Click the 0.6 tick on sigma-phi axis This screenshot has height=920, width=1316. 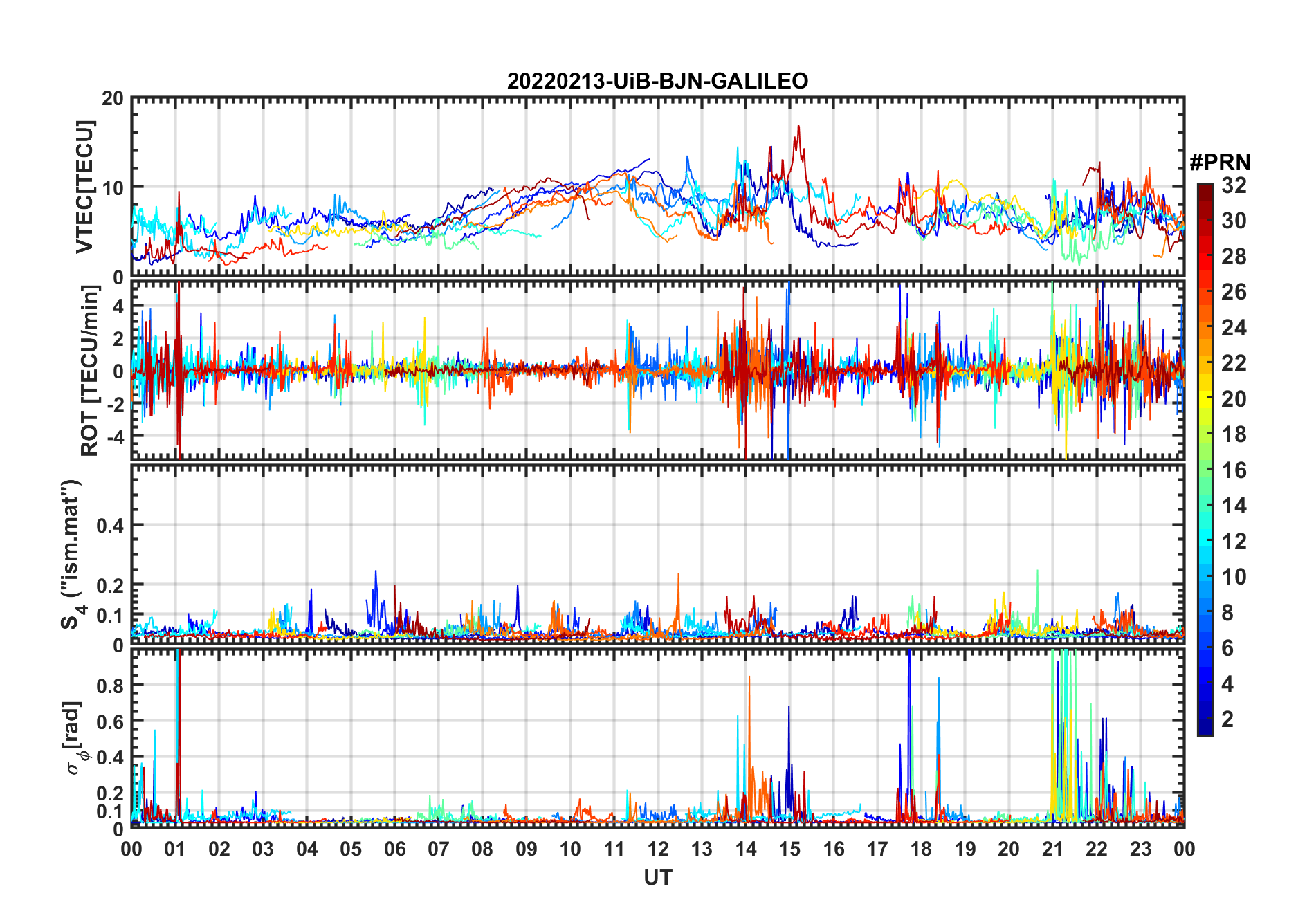coord(111,721)
